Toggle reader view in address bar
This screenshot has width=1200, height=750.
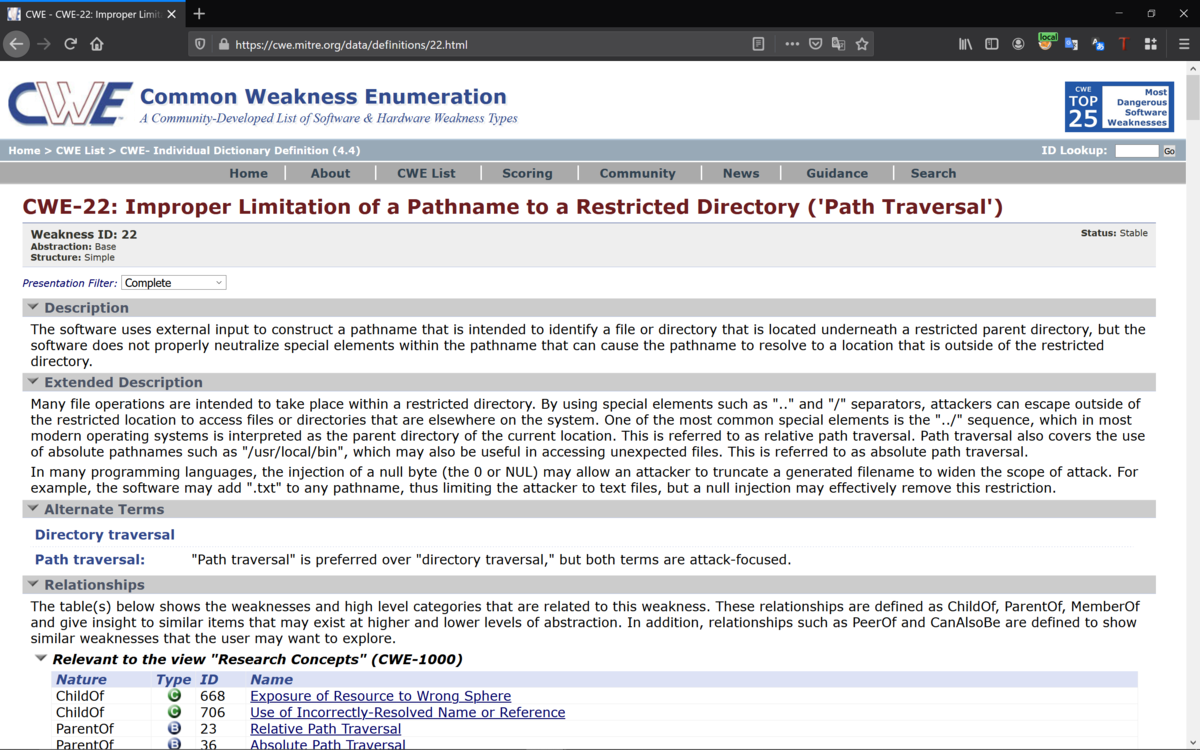758,44
